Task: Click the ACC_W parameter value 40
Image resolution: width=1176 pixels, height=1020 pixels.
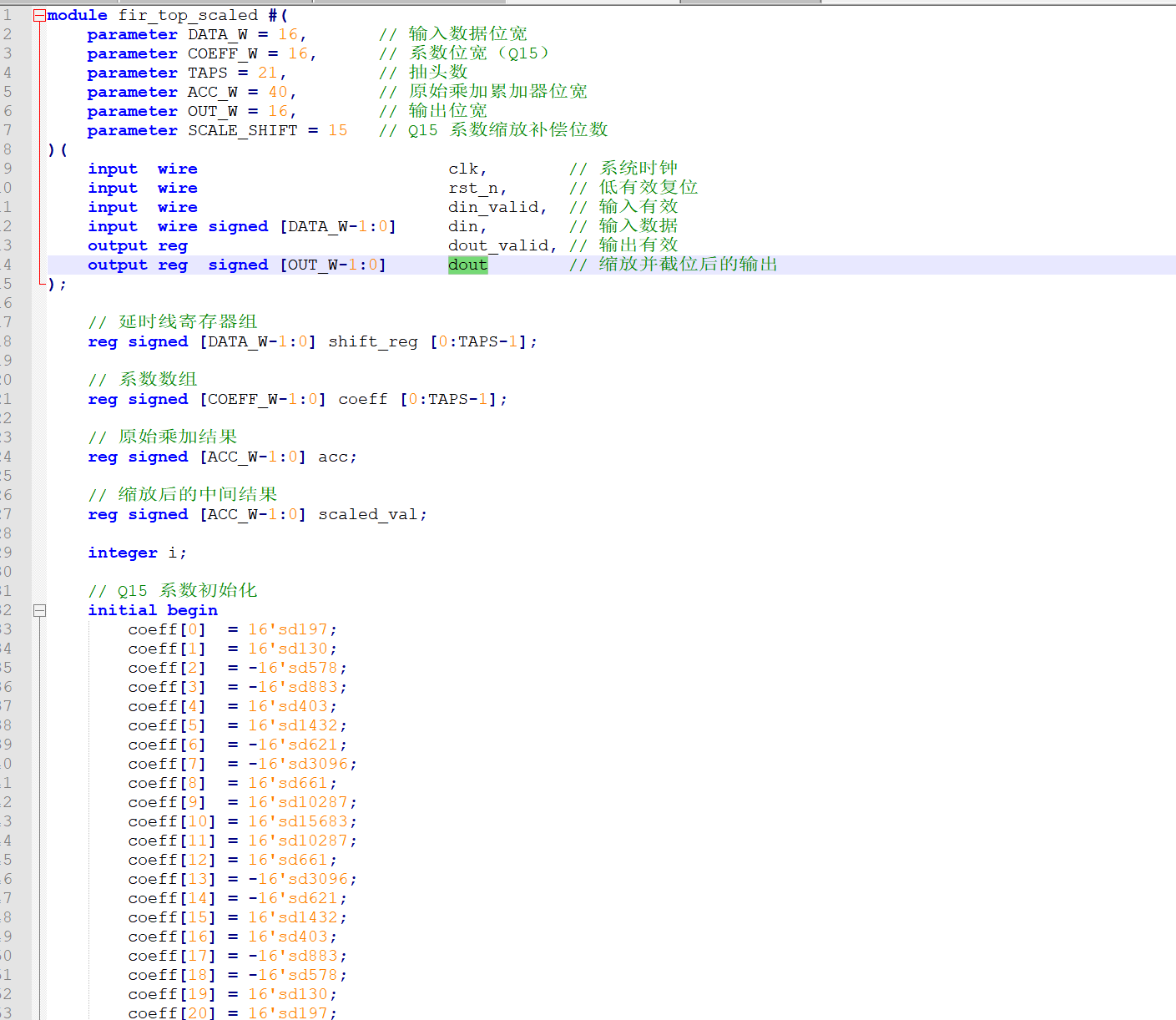Action: pos(277,92)
